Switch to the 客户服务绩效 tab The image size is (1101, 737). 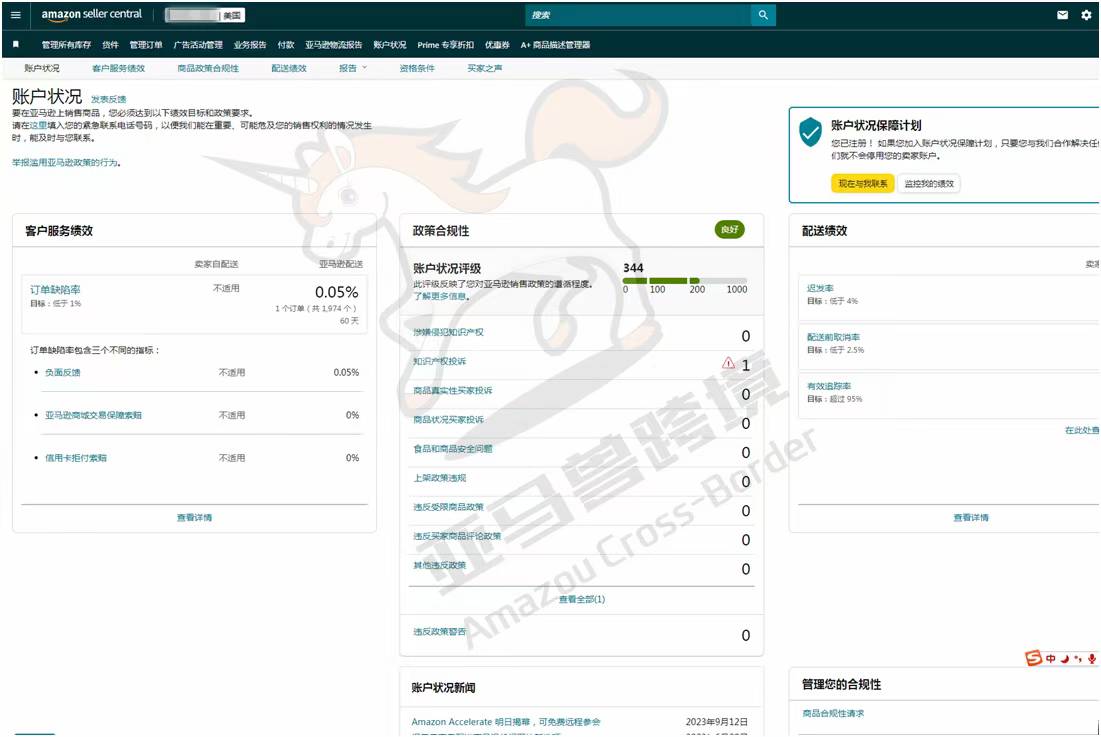[x=118, y=68]
